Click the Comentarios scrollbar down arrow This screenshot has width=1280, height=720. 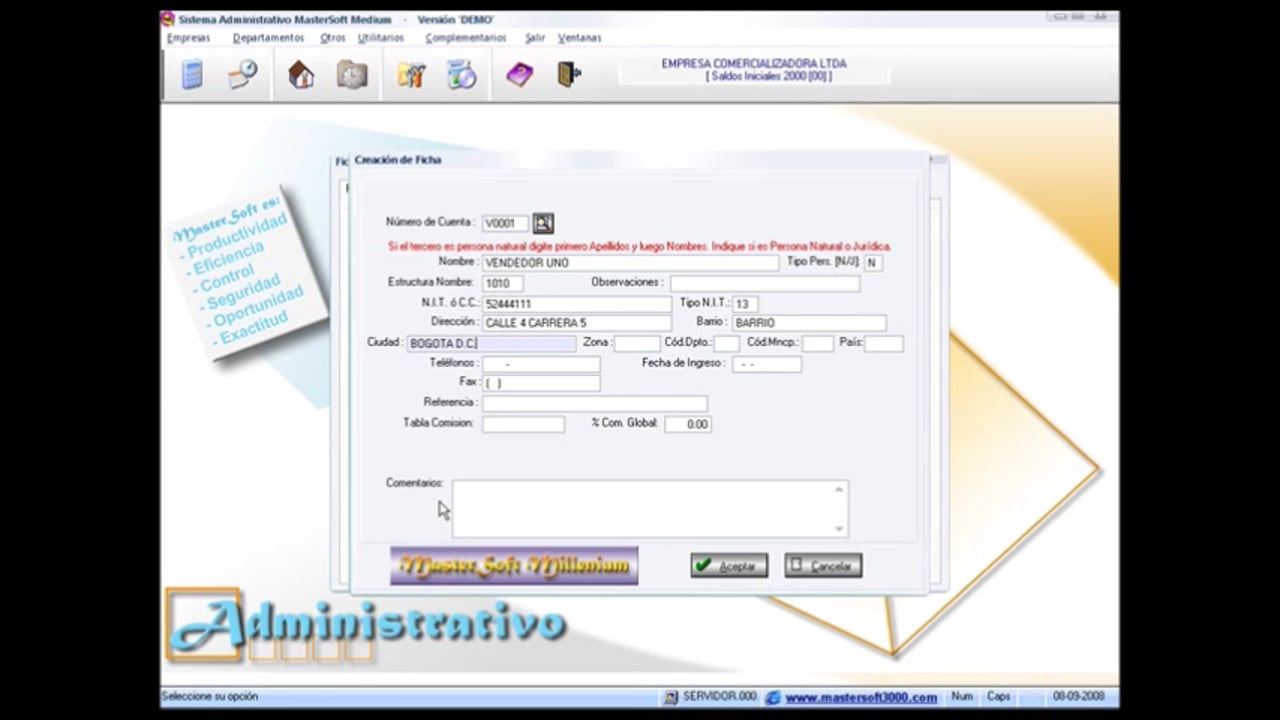coord(839,528)
